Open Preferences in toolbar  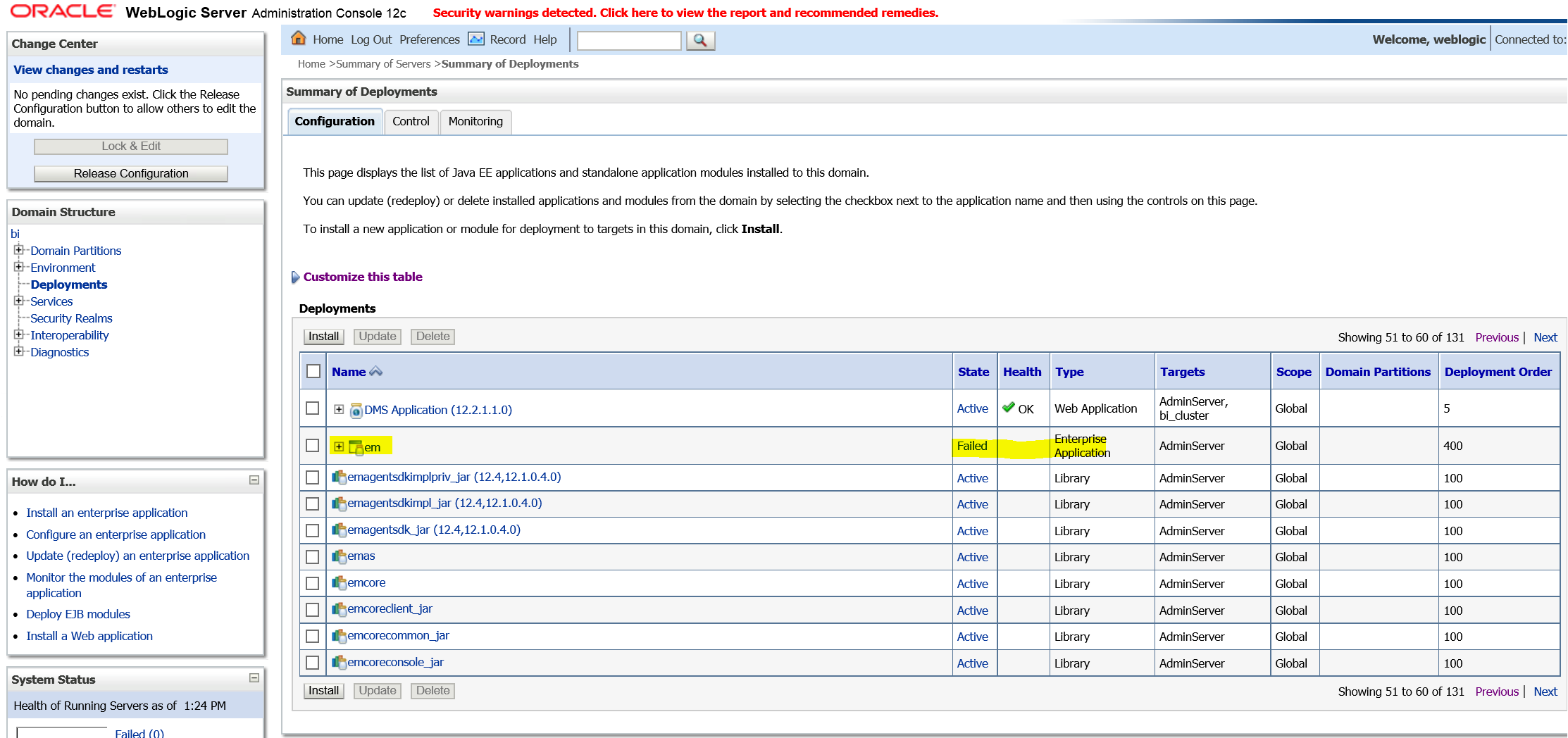[x=430, y=39]
